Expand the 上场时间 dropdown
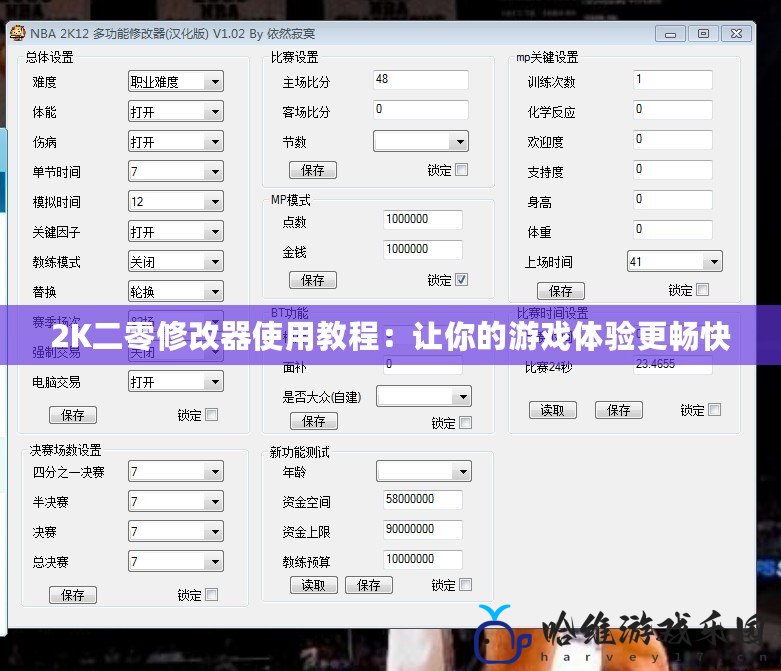Viewport: 781px width, 671px height. click(x=674, y=261)
